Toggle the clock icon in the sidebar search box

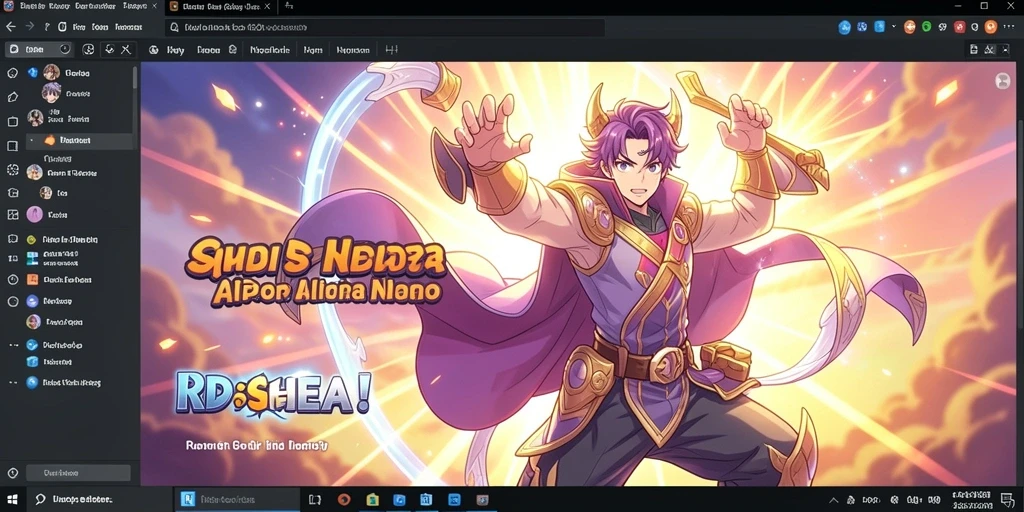(x=65, y=49)
